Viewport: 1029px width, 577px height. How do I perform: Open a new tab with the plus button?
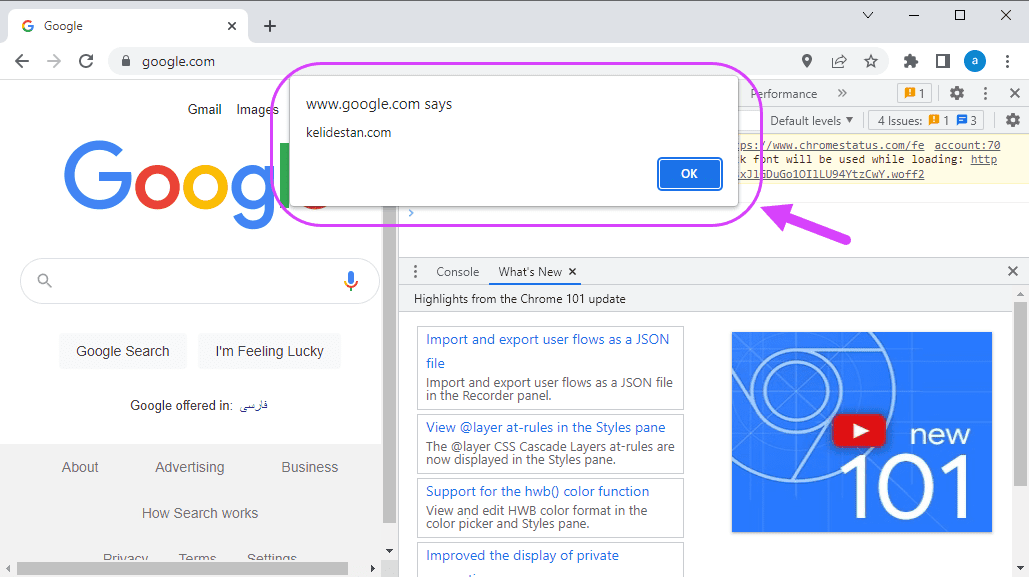pos(270,26)
